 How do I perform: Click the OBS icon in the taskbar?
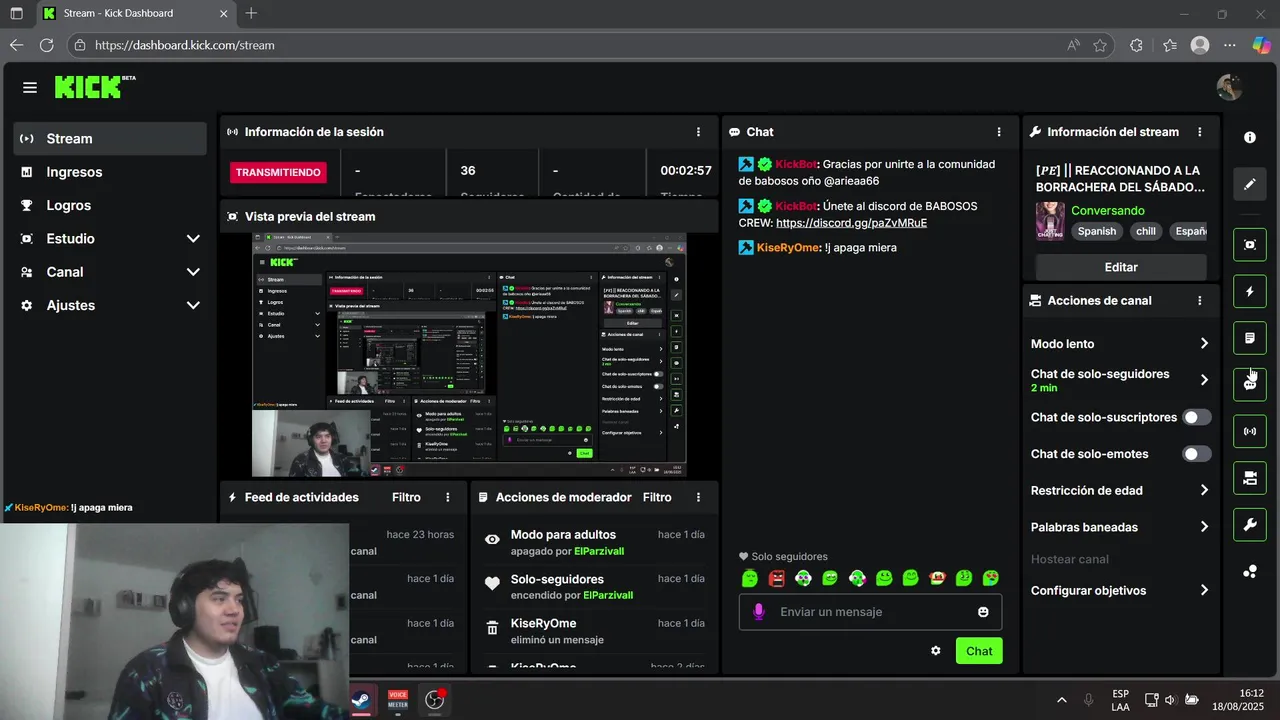[x=435, y=700]
